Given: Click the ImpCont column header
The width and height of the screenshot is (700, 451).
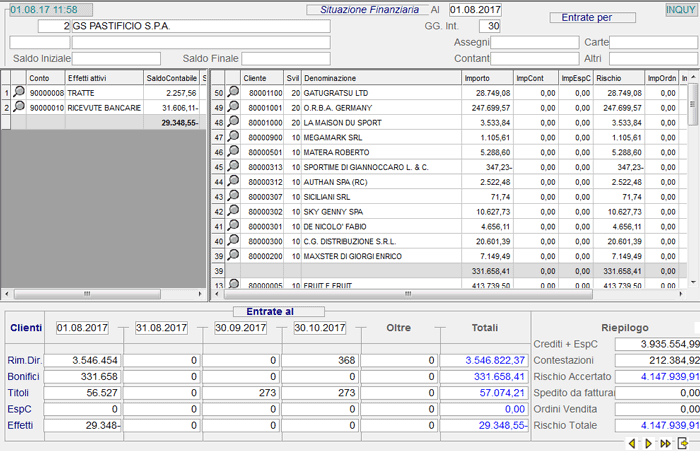Looking at the screenshot, I should tap(536, 78).
